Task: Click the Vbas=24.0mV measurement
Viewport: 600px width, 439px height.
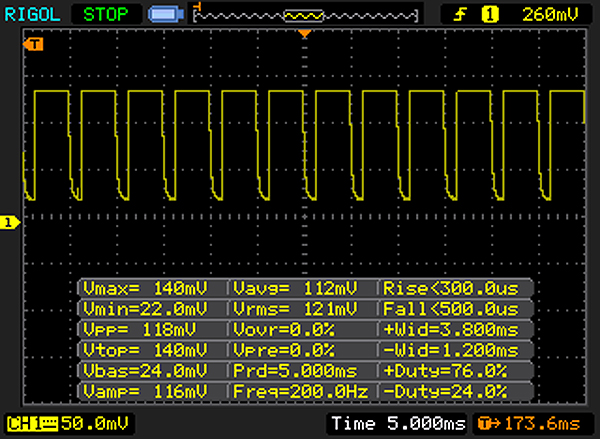Action: (x=145, y=371)
